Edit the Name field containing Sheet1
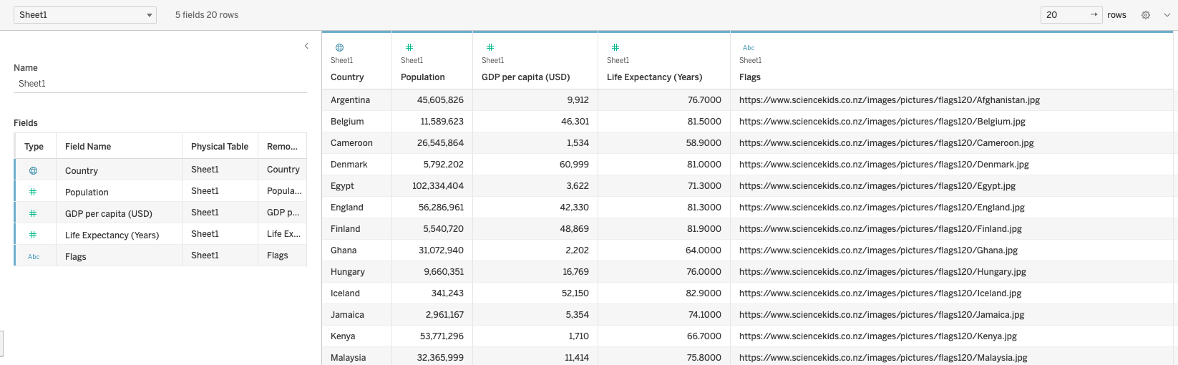The image size is (1178, 365). pyautogui.click(x=160, y=84)
